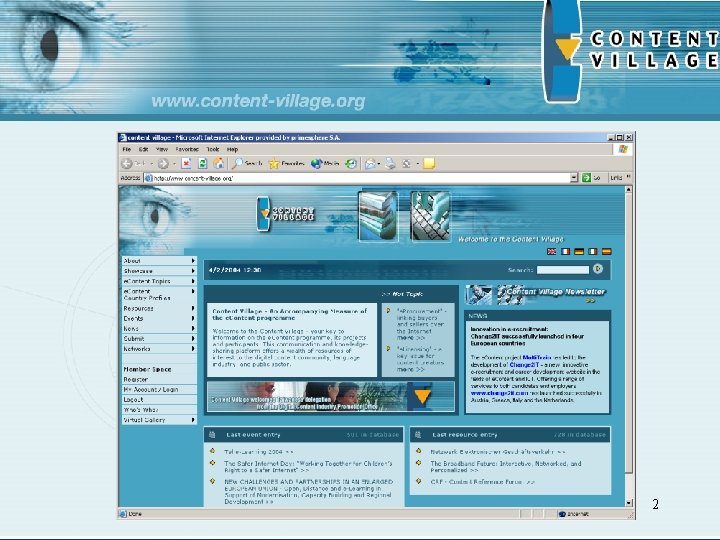Click the Refresh page icon
This screenshot has width=720, height=540.
coord(202,163)
